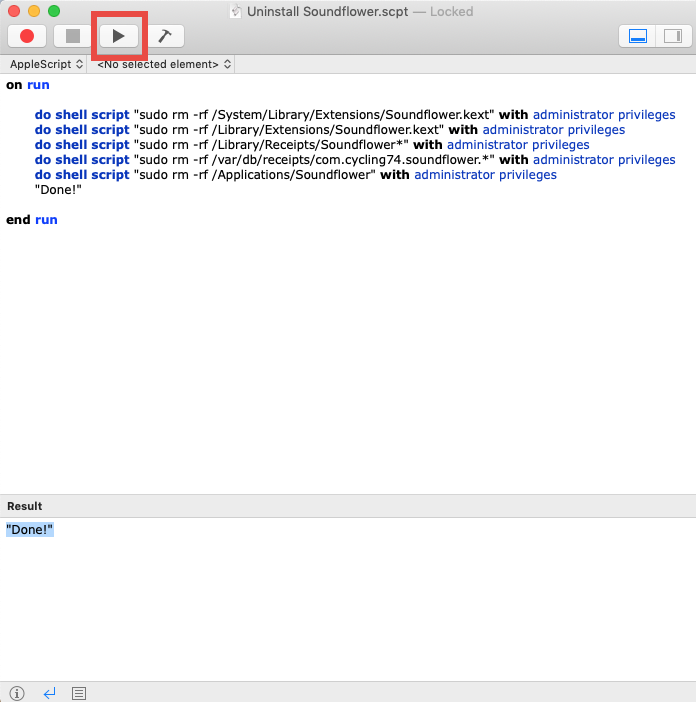Click the /Applications/Soundflower script line
Screen dimensions: 696x702
295,175
